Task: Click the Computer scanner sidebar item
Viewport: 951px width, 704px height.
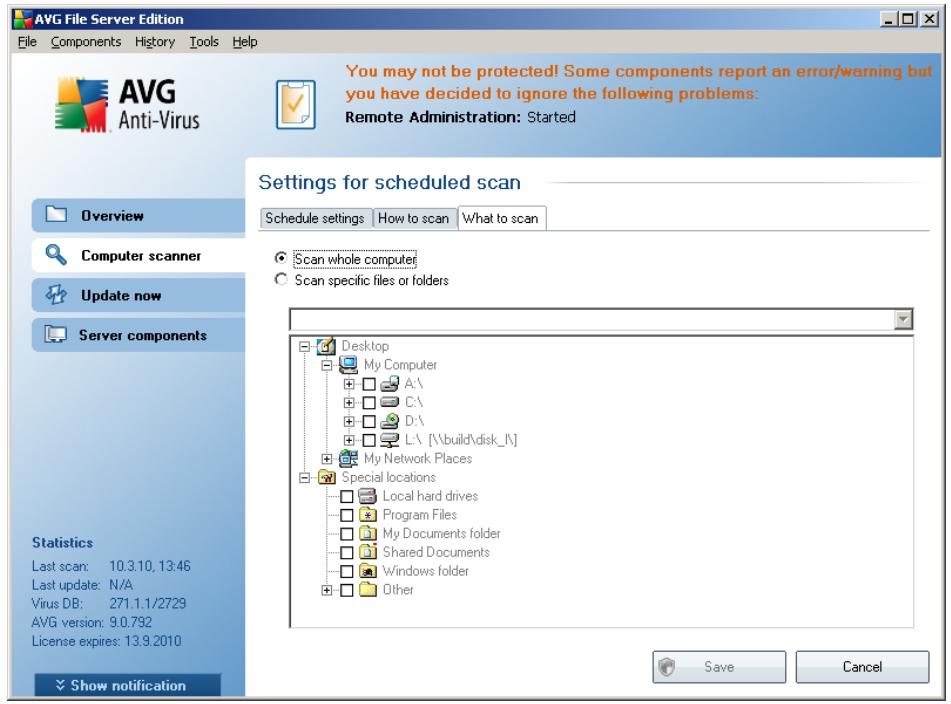Action: [x=138, y=255]
